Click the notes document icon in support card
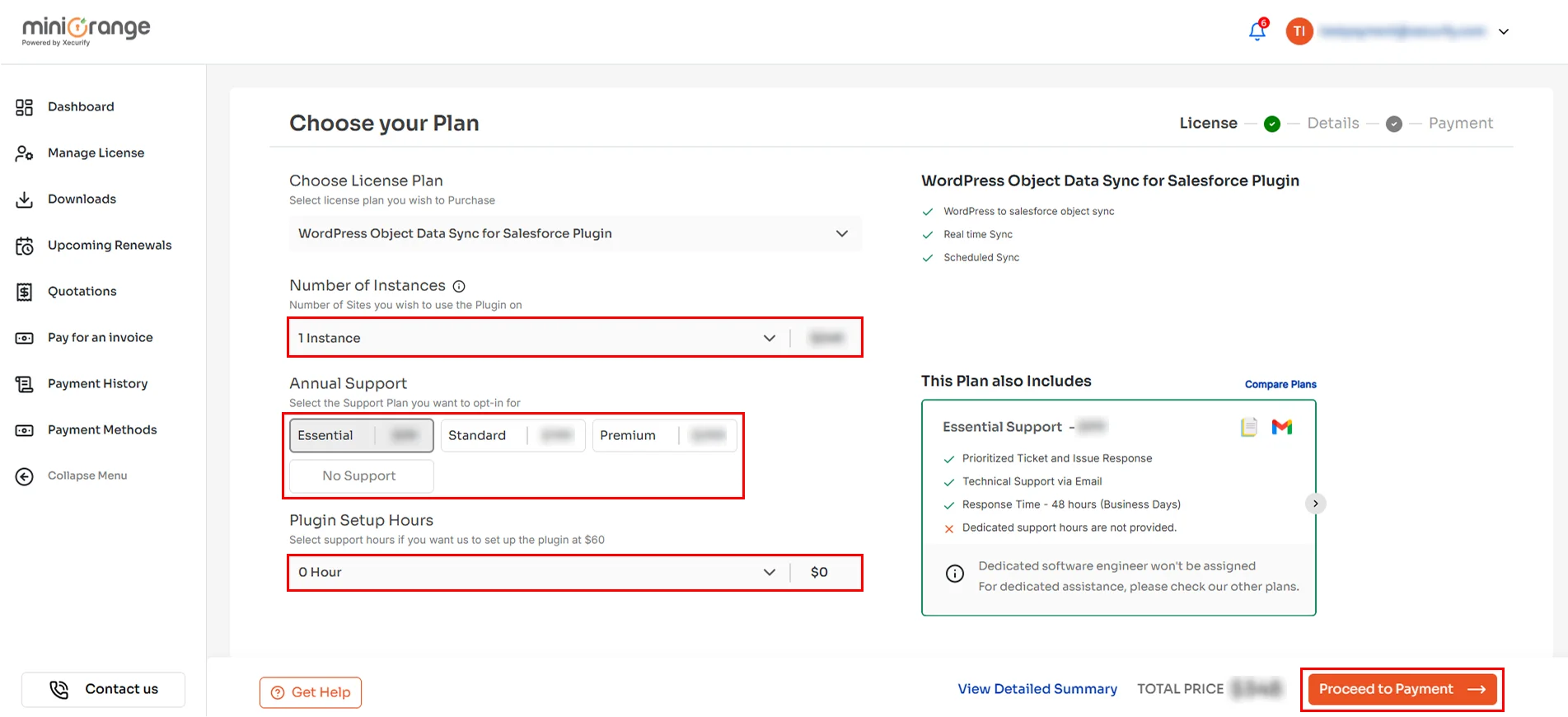The image size is (1568, 717). 1249,427
